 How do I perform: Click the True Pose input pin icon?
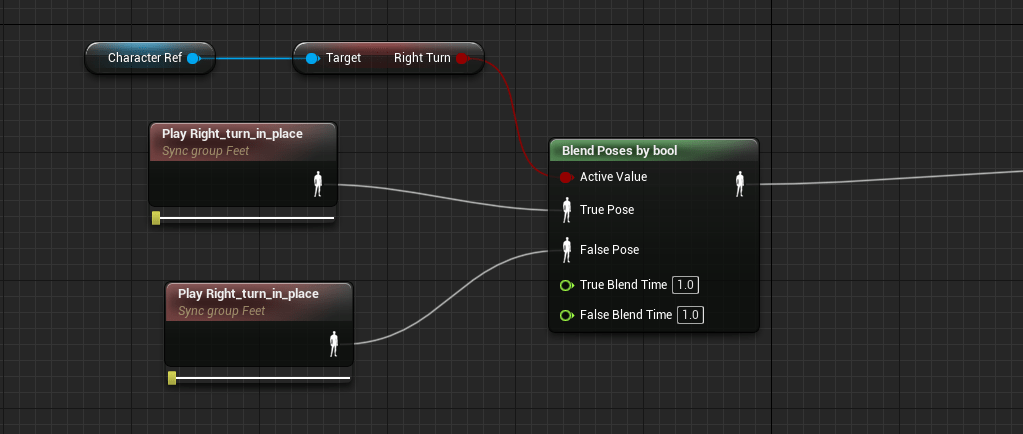tap(567, 210)
